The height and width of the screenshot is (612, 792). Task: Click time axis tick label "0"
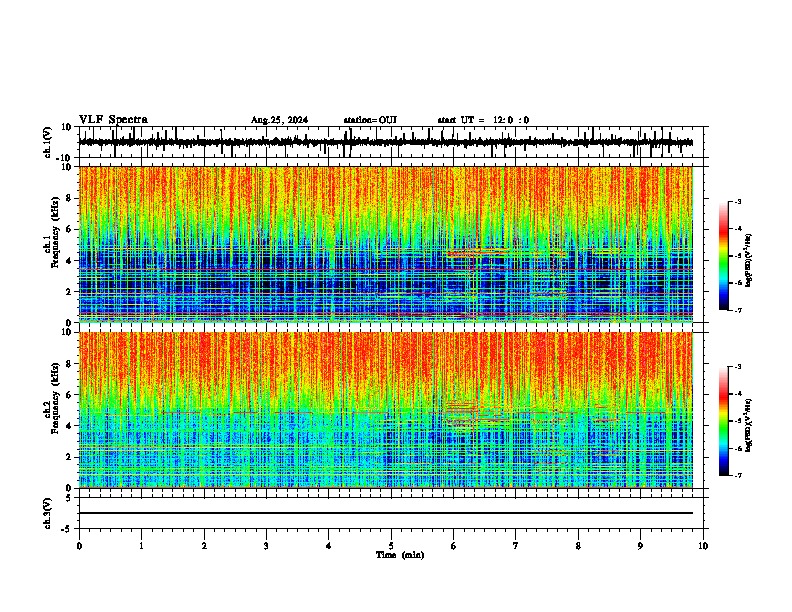pyautogui.click(x=79, y=546)
